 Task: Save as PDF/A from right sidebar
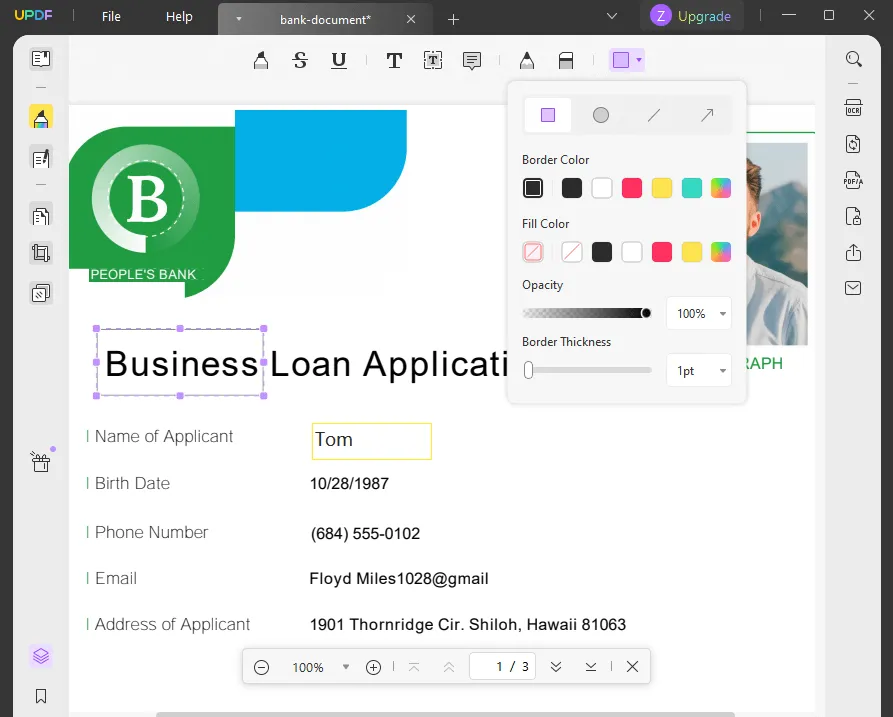point(853,181)
